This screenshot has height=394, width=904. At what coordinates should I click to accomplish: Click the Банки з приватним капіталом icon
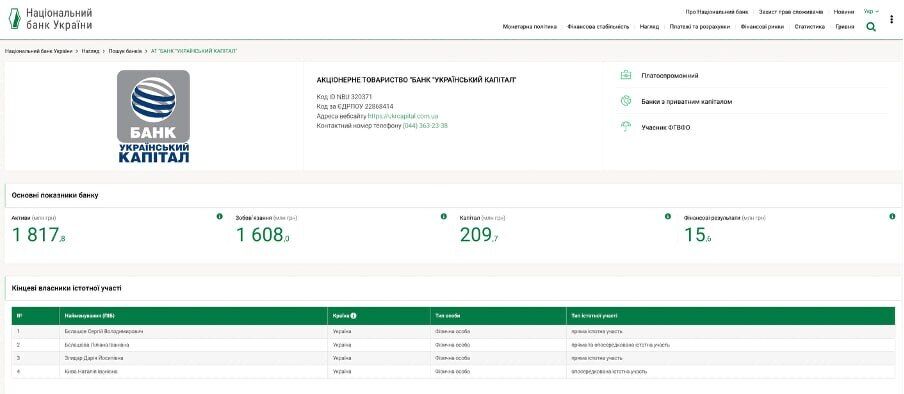pyautogui.click(x=626, y=101)
